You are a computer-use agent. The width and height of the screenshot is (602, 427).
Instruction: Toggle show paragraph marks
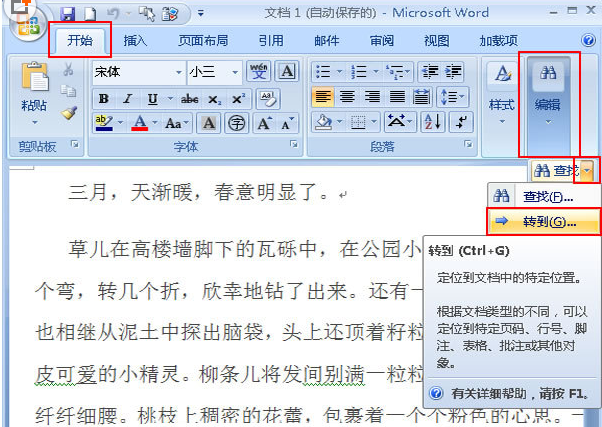(x=461, y=123)
